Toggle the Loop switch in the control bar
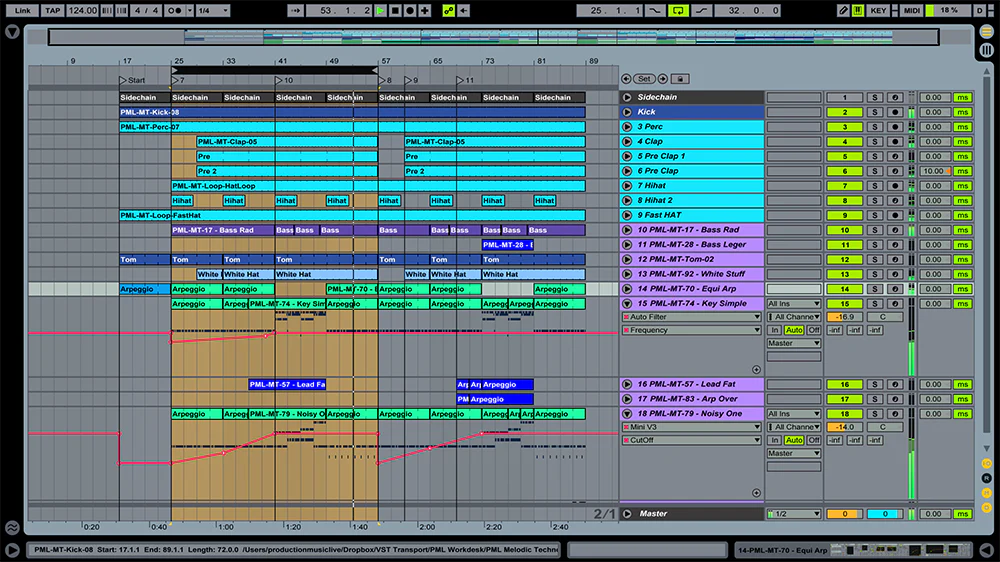The image size is (1000, 562). click(x=679, y=10)
